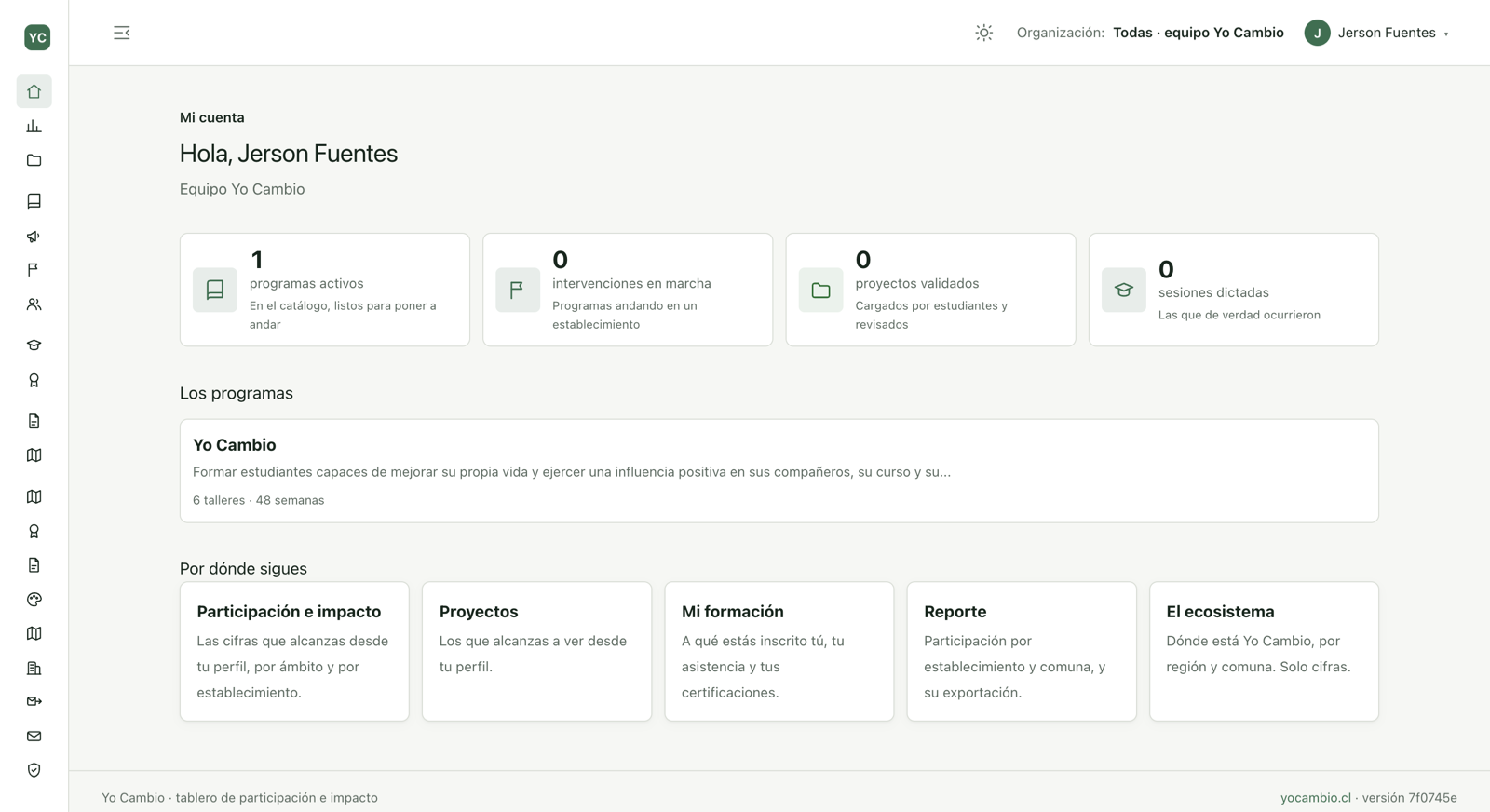Screen dimensions: 1490x812
Task: Open the 'Yo Cambio' program card title
Action: pos(235,445)
